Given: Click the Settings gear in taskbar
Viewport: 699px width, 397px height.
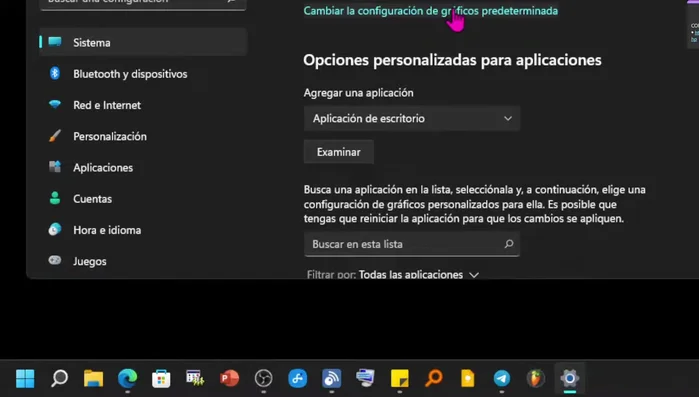Looking at the screenshot, I should coord(569,379).
